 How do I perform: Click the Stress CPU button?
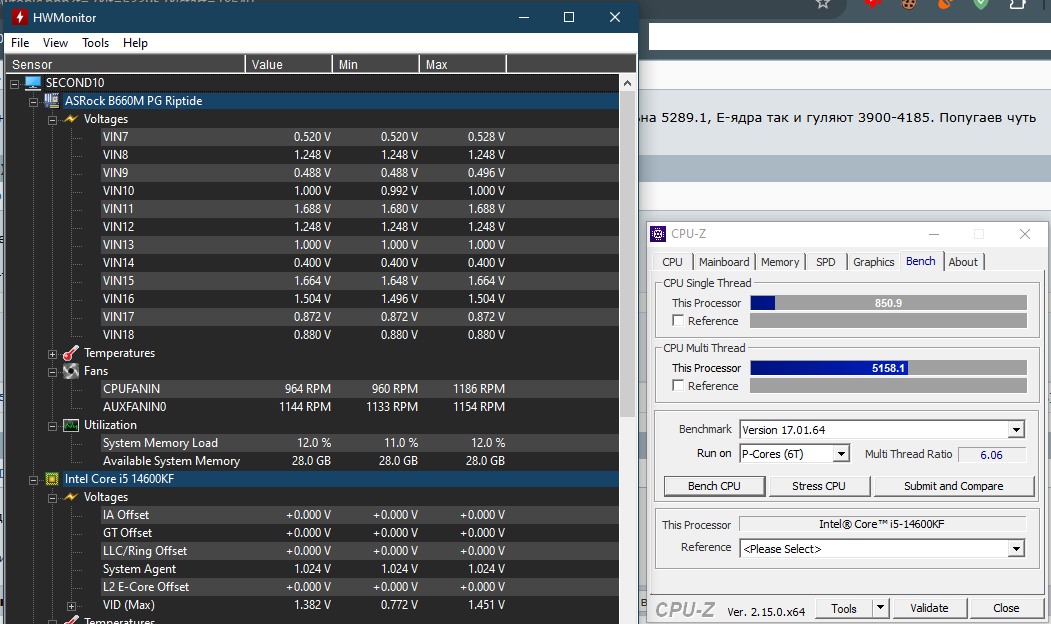point(818,486)
